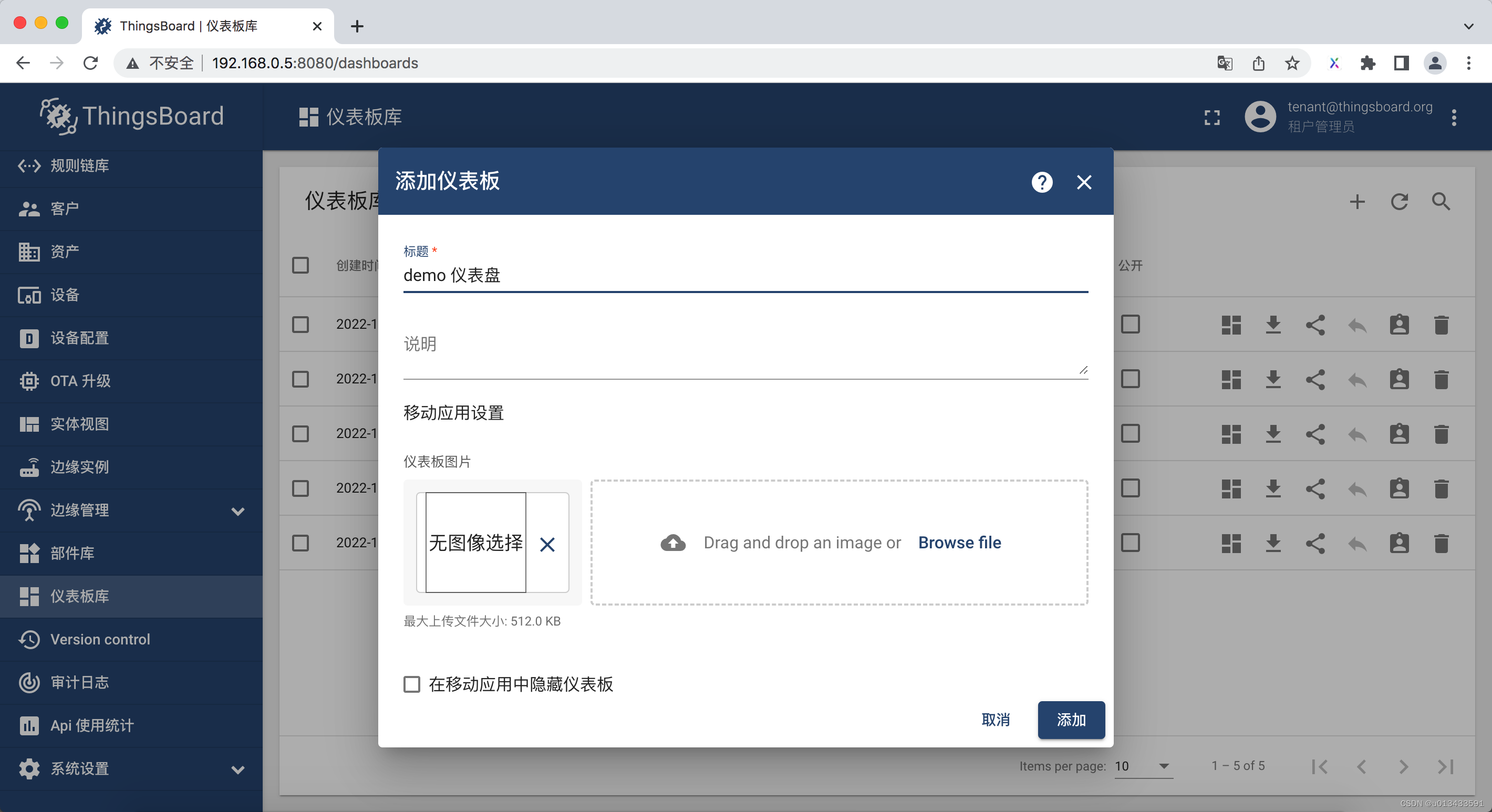
Task: Click the ThingsBoard logo
Action: click(131, 116)
